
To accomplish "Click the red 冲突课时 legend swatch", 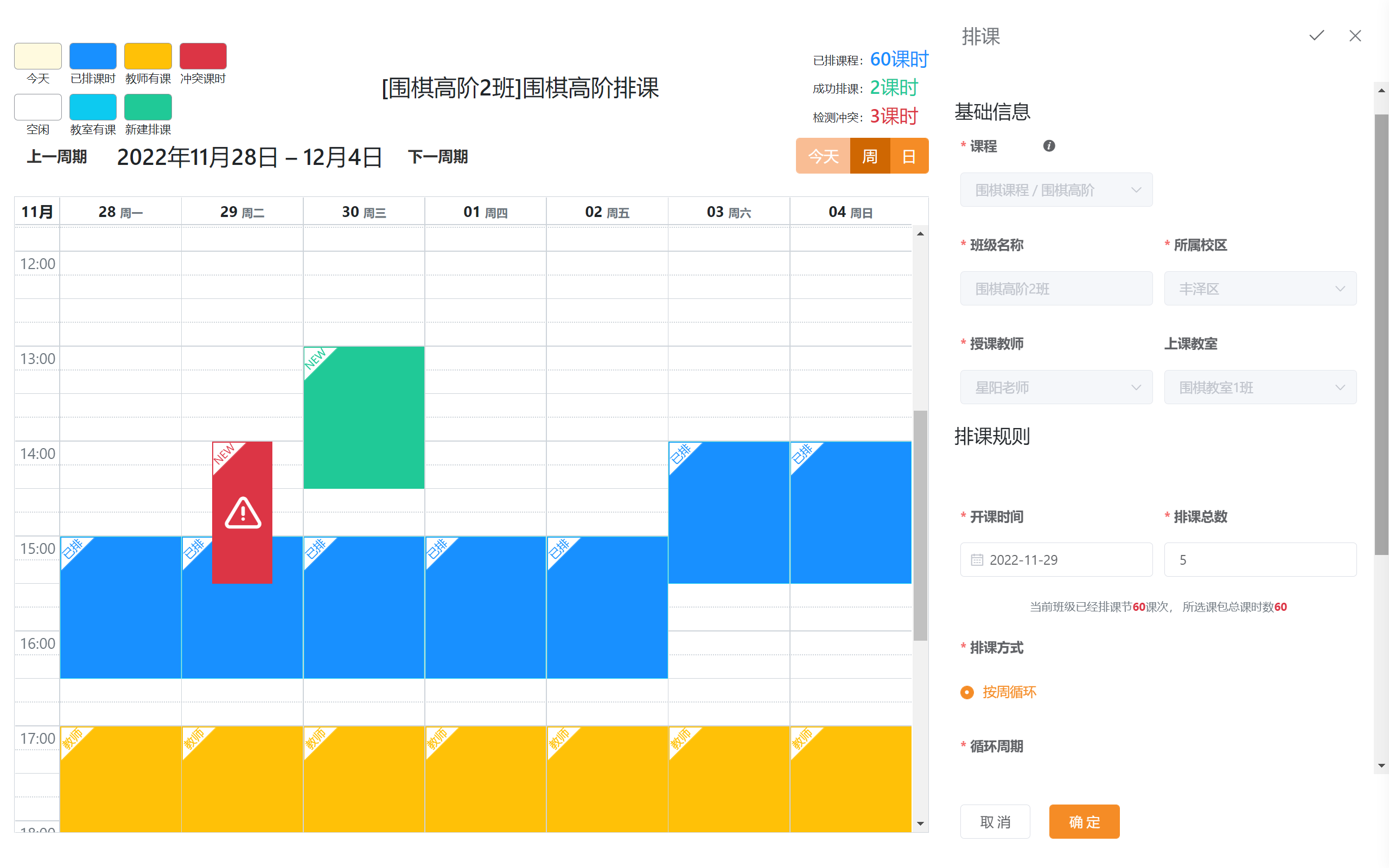I will 202,56.
